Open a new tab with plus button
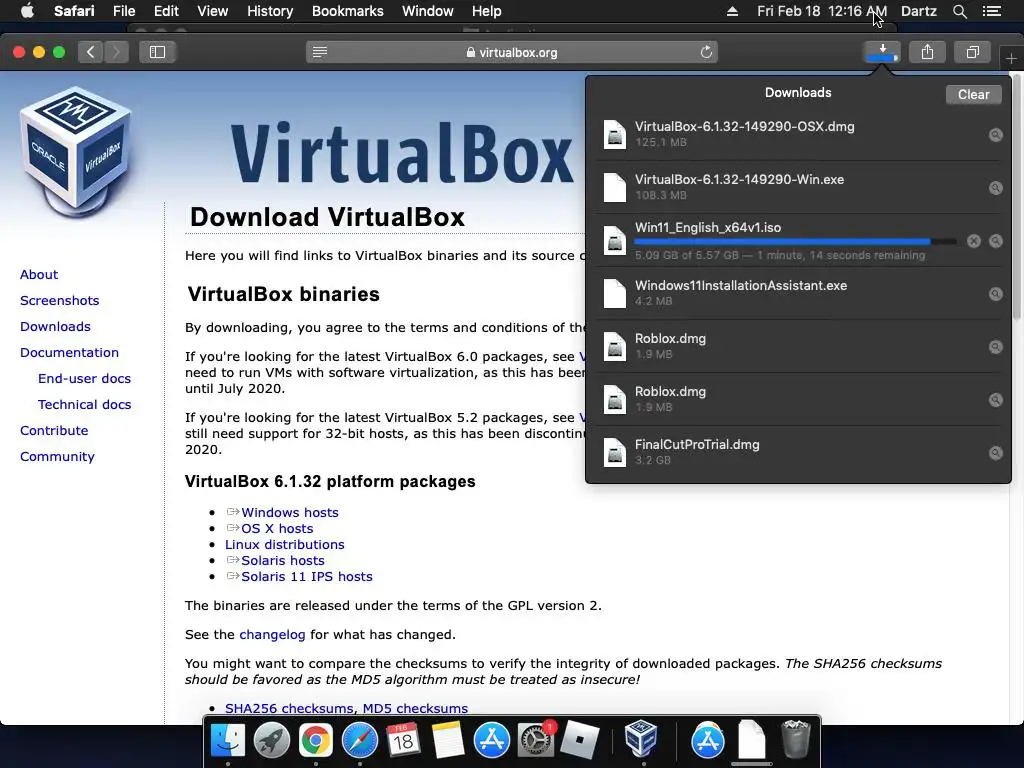This screenshot has width=1024, height=768. pyautogui.click(x=1011, y=59)
